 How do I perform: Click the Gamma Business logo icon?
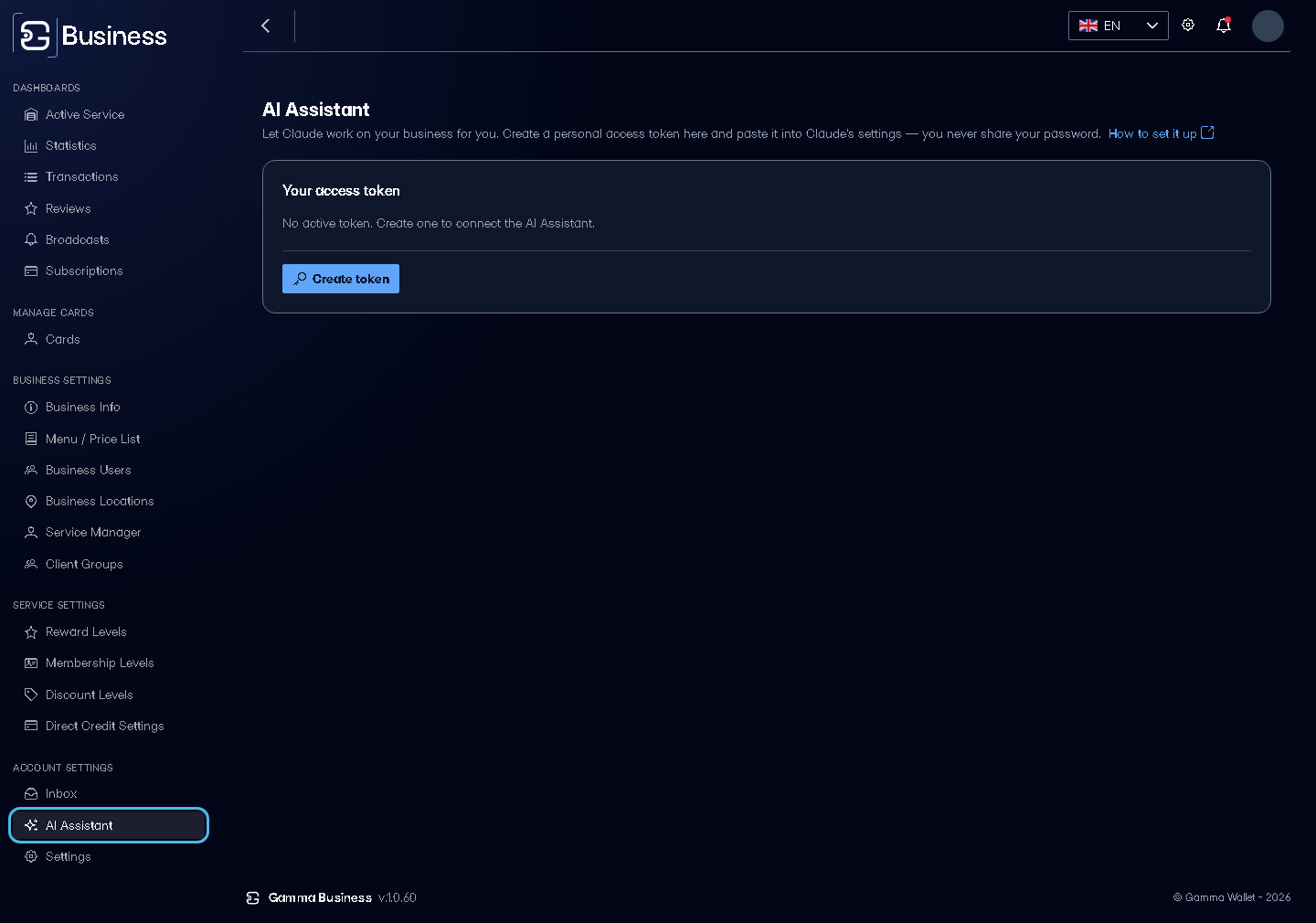[35, 36]
